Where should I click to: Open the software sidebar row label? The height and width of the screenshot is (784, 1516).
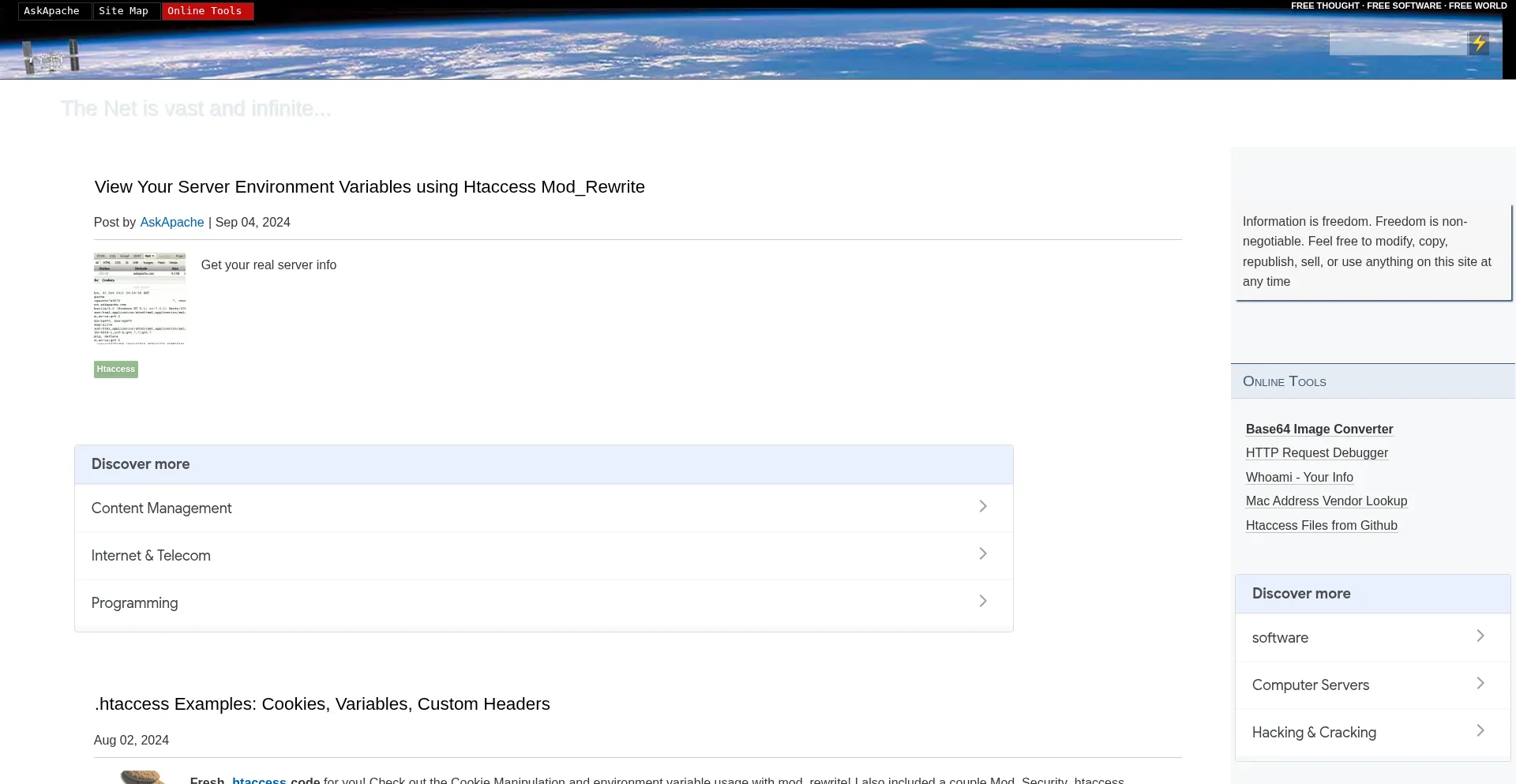(1280, 638)
